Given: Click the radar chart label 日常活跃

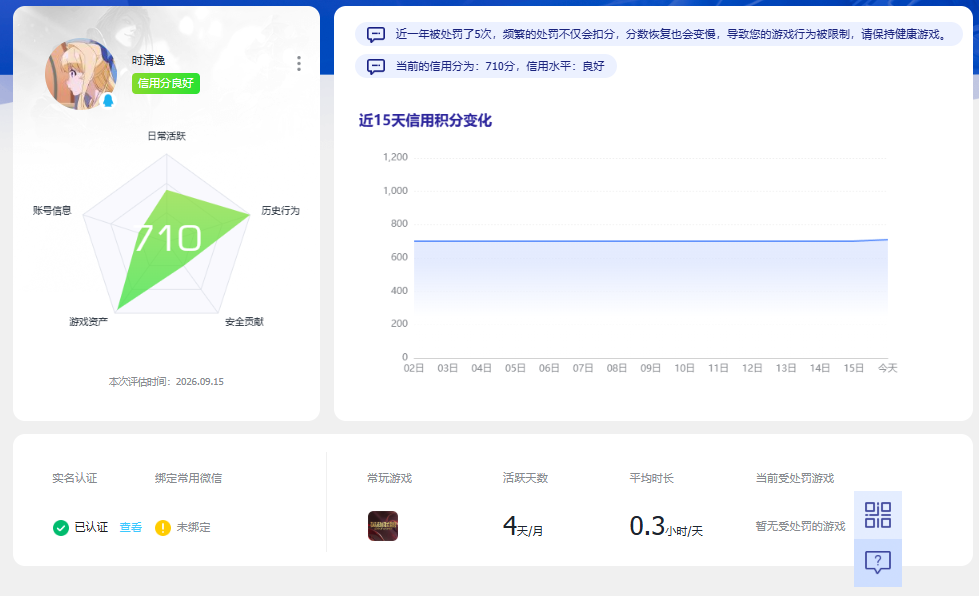Looking at the screenshot, I should click(x=166, y=136).
